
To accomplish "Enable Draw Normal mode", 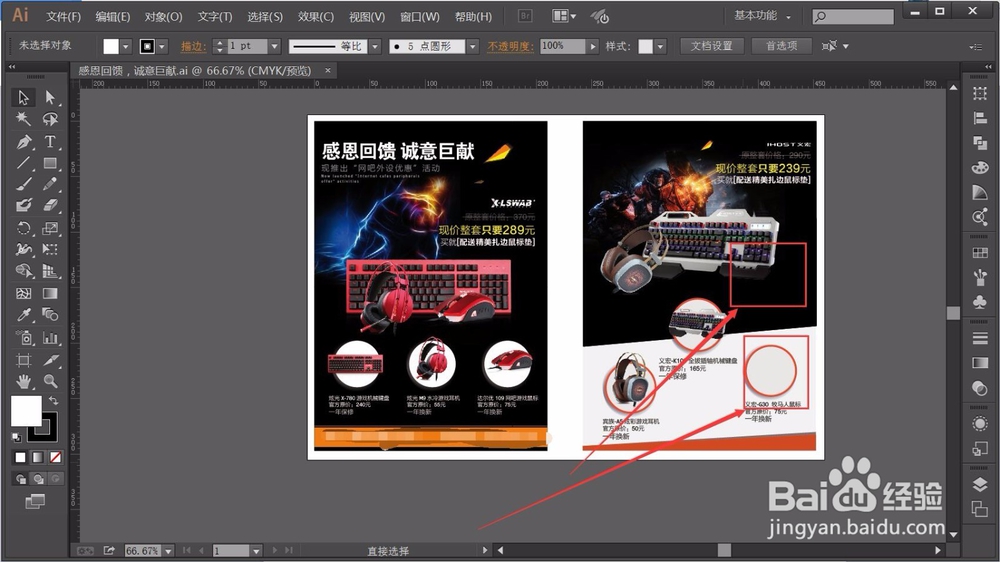I will coord(20,478).
